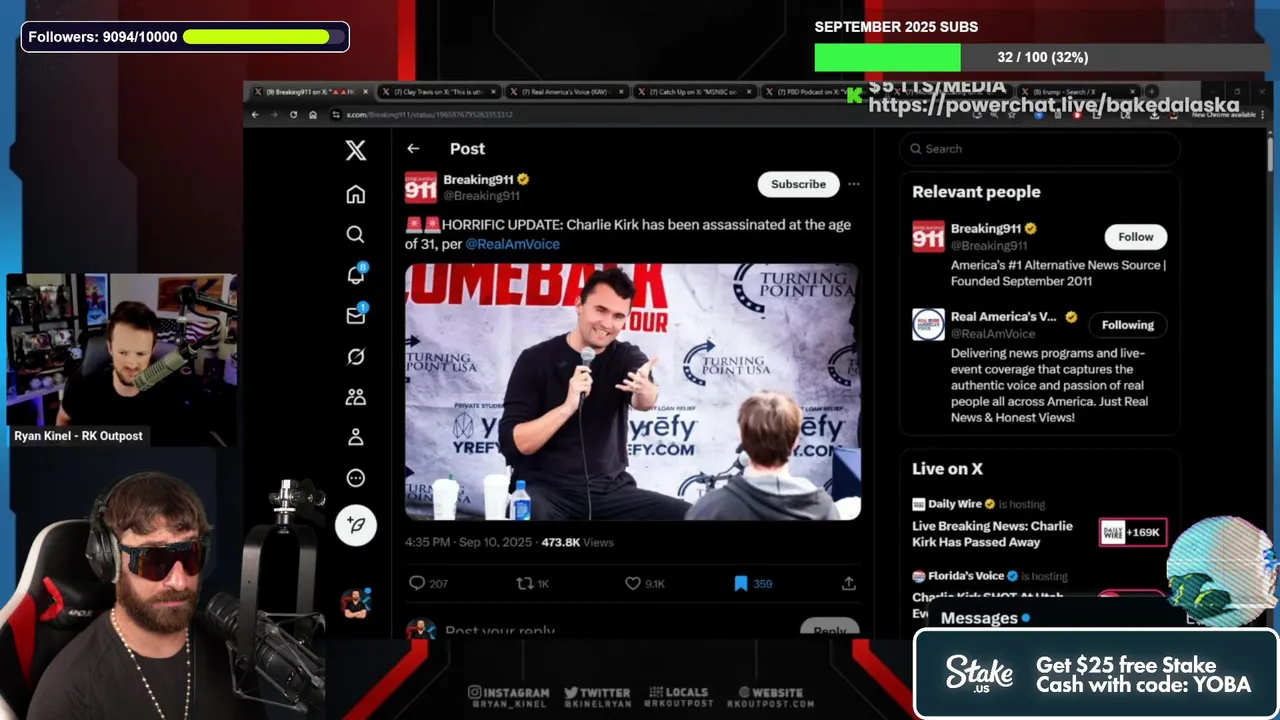Open the More circle icon in sidebar

[x=356, y=478]
